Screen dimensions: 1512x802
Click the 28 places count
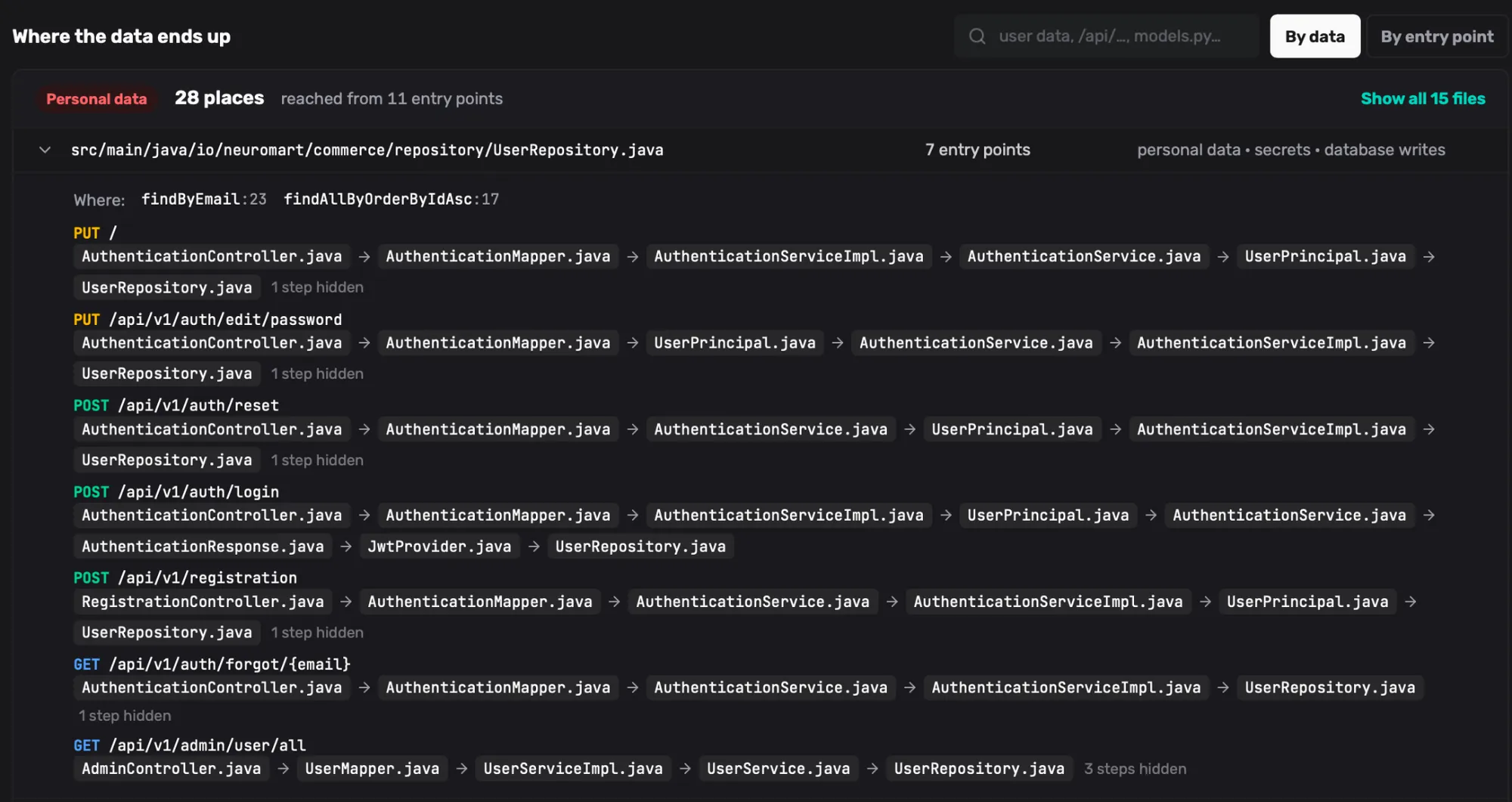[x=219, y=98]
